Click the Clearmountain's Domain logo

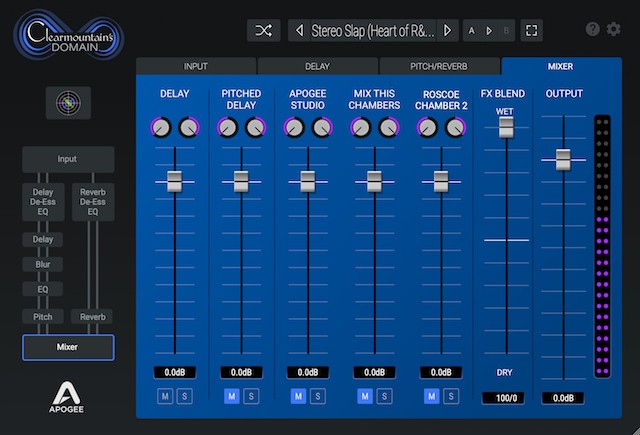point(68,36)
